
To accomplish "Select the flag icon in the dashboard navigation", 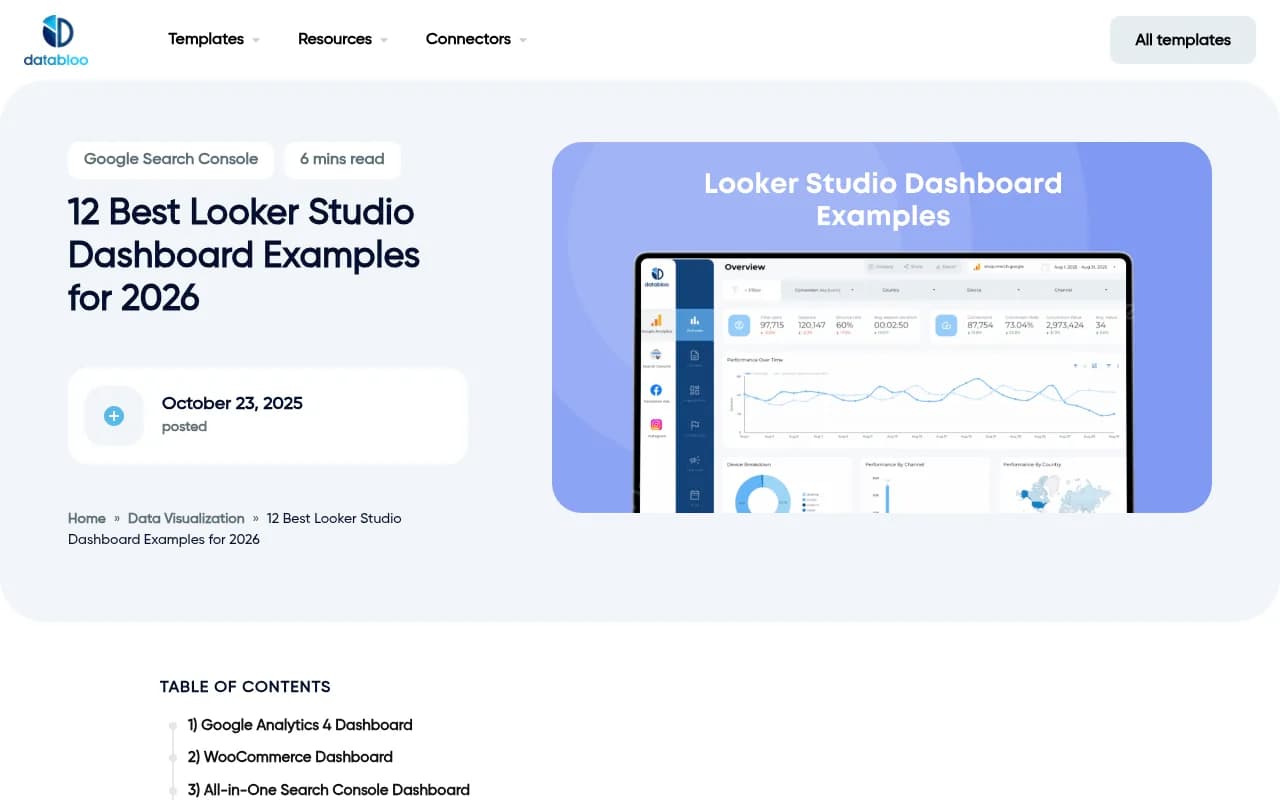I will [696, 424].
